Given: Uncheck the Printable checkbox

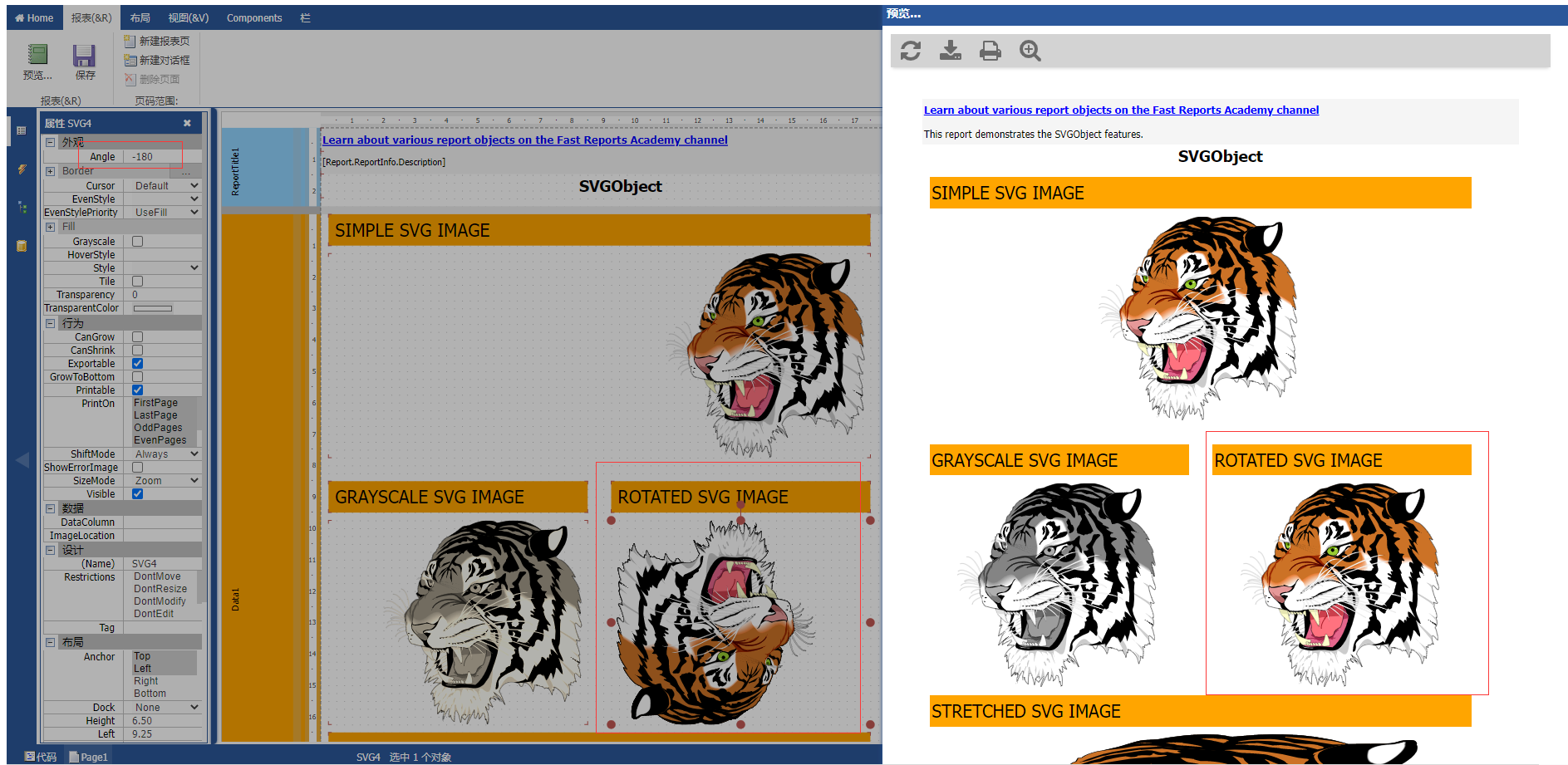Looking at the screenshot, I should click(138, 390).
